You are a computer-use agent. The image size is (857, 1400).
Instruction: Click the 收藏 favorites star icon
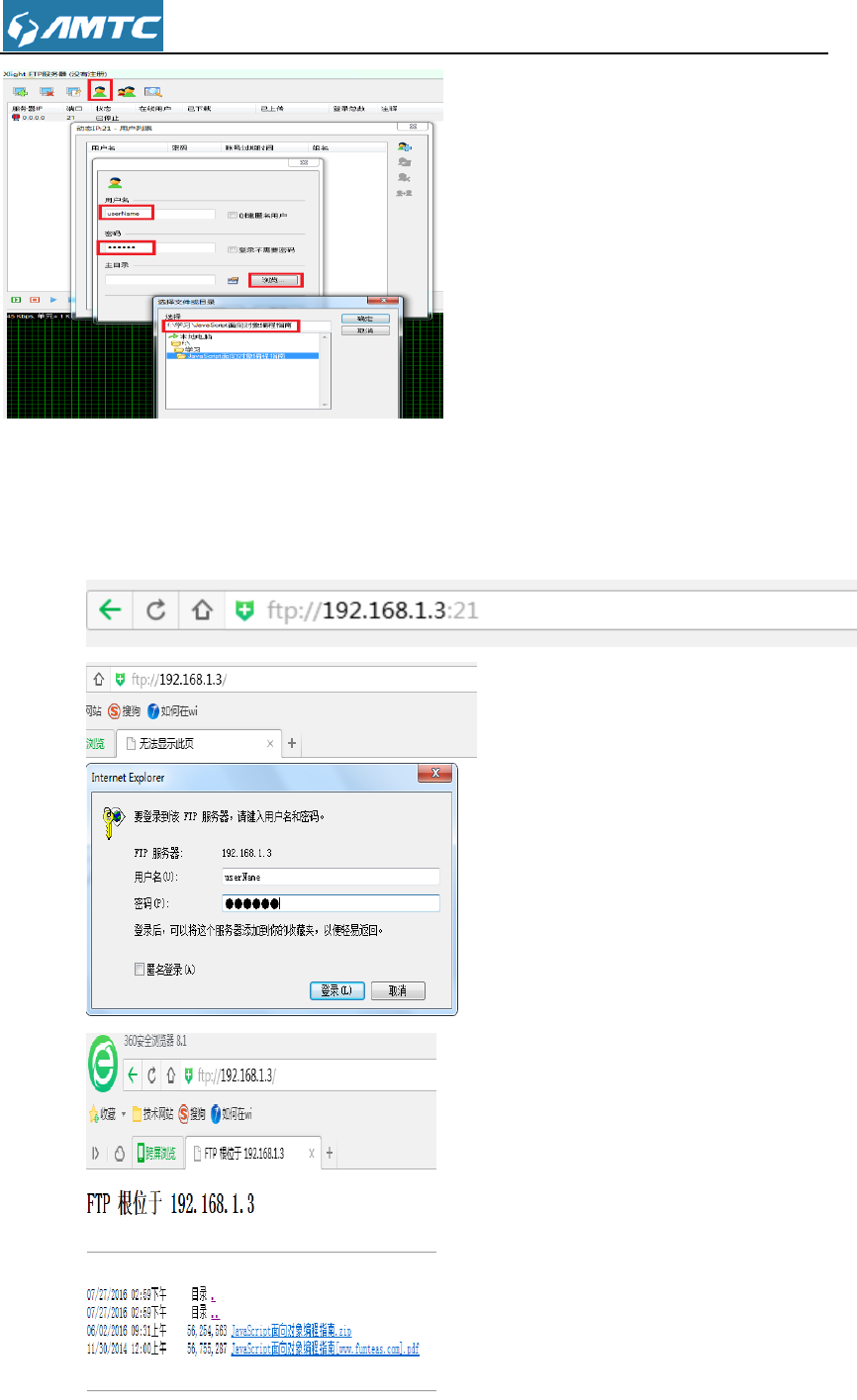pyautogui.click(x=93, y=1113)
